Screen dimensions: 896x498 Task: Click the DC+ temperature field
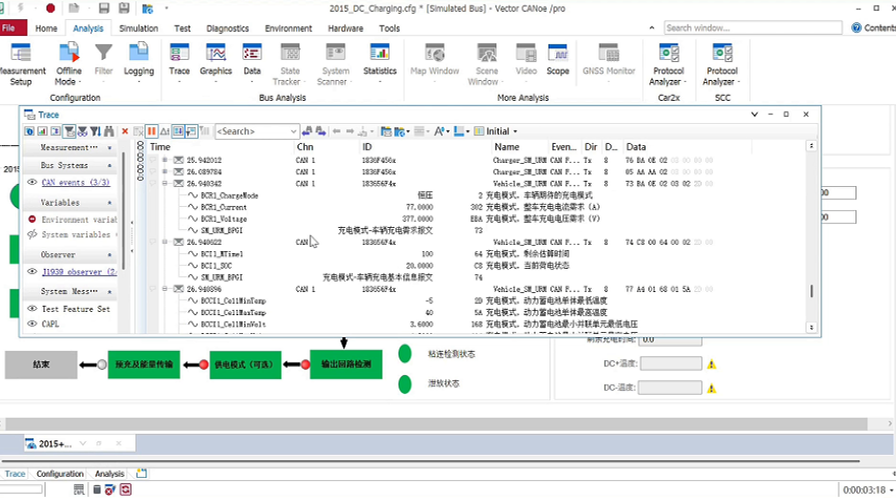tap(671, 364)
